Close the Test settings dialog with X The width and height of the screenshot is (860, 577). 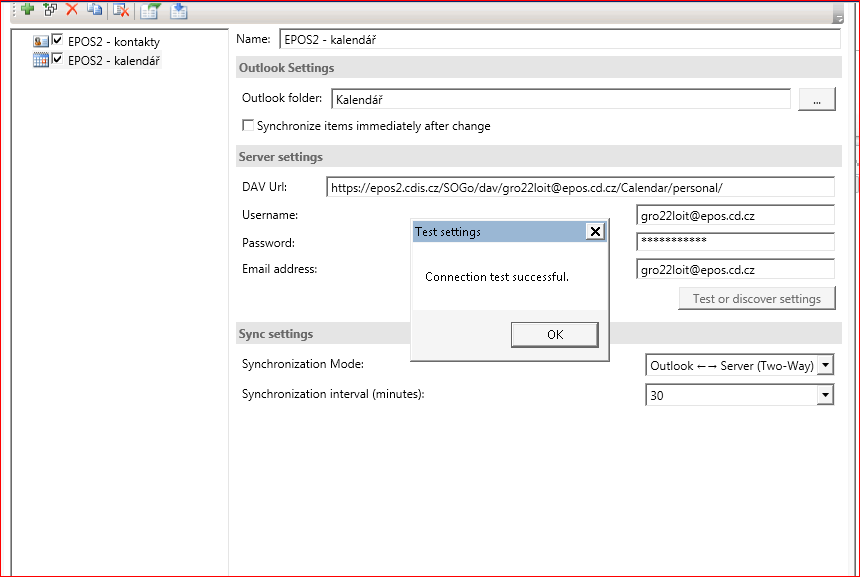[595, 231]
